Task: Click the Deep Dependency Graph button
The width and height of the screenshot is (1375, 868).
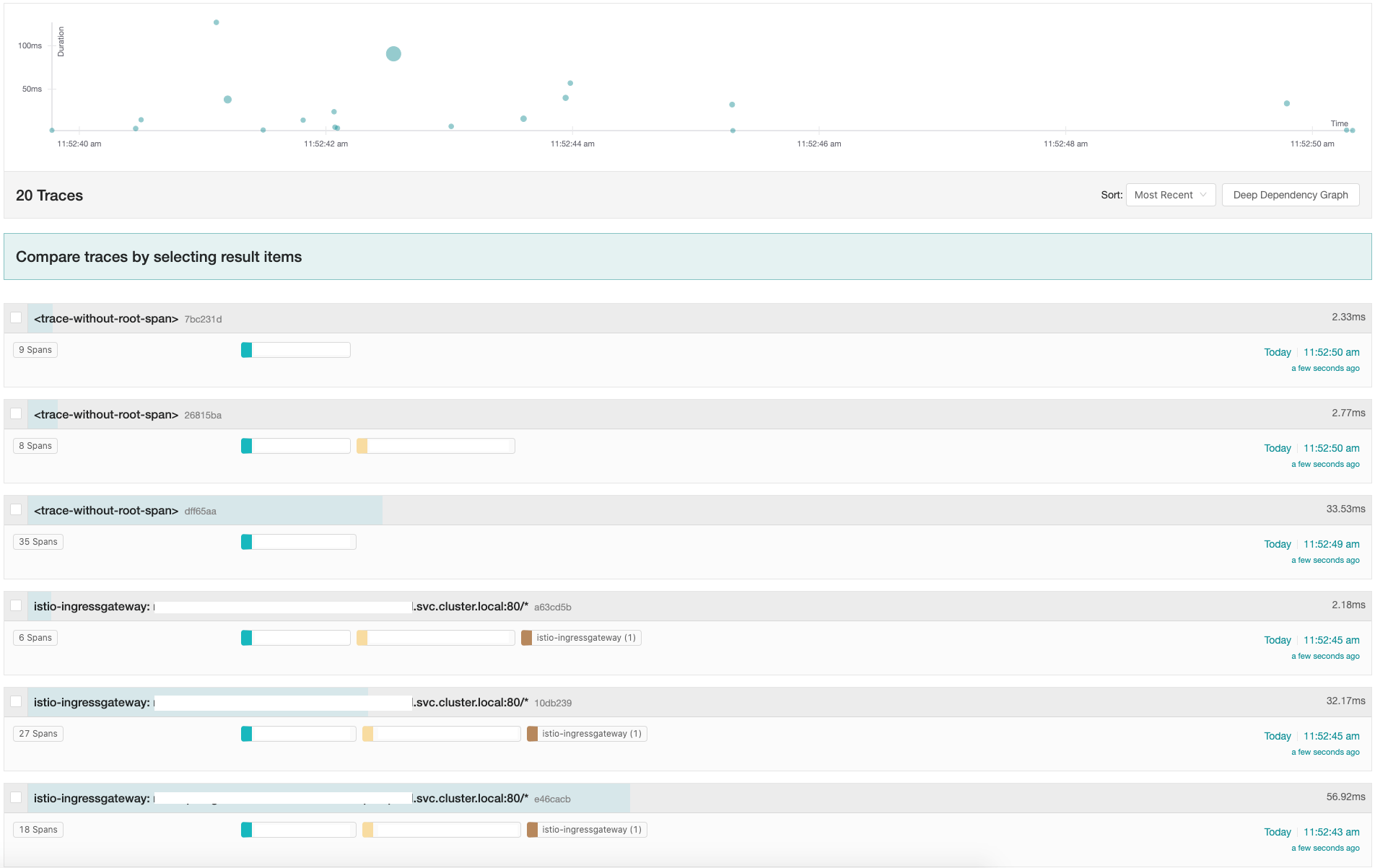Action: [x=1290, y=195]
